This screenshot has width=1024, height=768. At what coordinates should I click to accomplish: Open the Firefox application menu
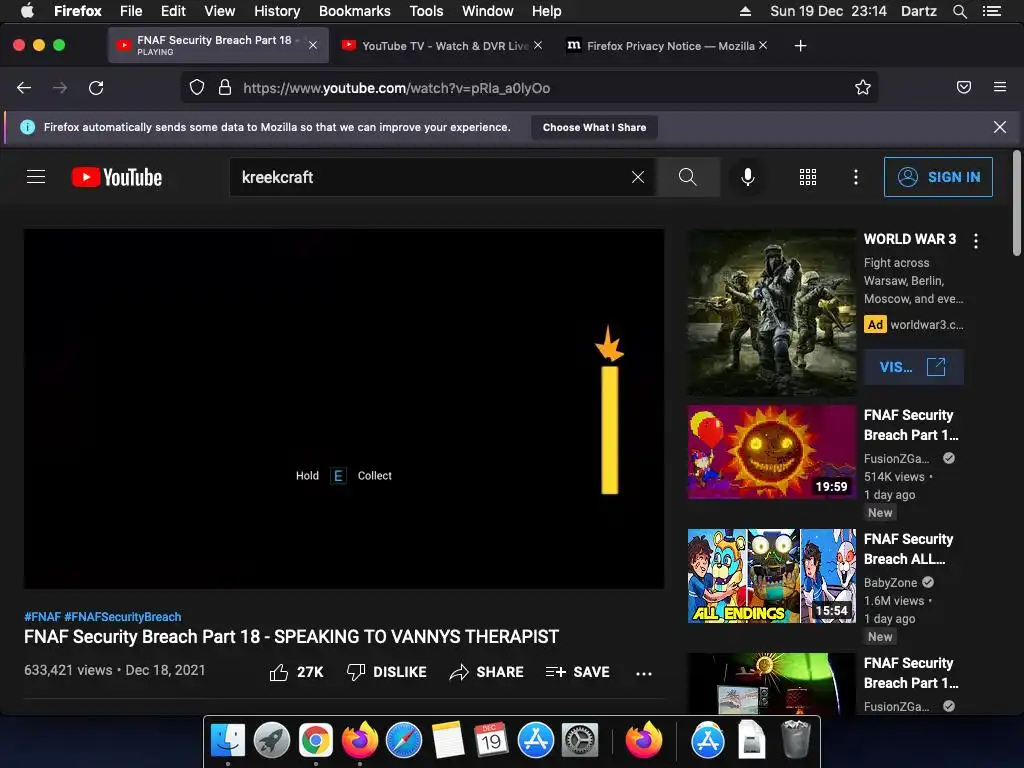coord(1000,87)
